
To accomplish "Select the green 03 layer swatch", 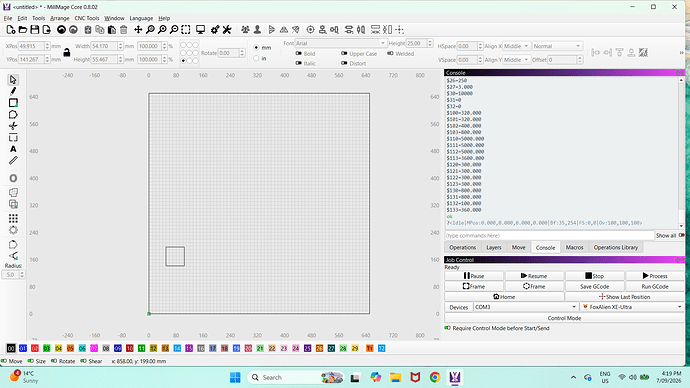I will pos(47,348).
